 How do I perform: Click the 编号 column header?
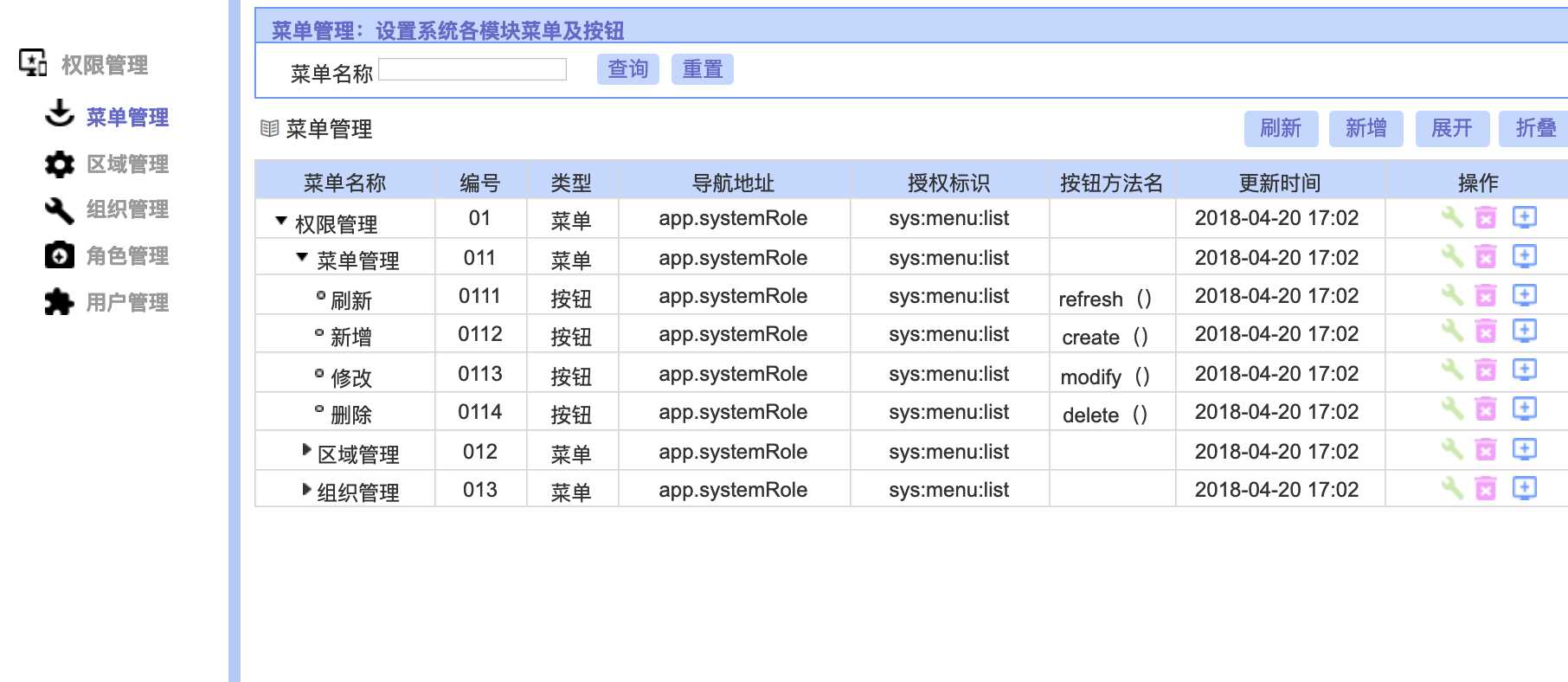tap(480, 183)
